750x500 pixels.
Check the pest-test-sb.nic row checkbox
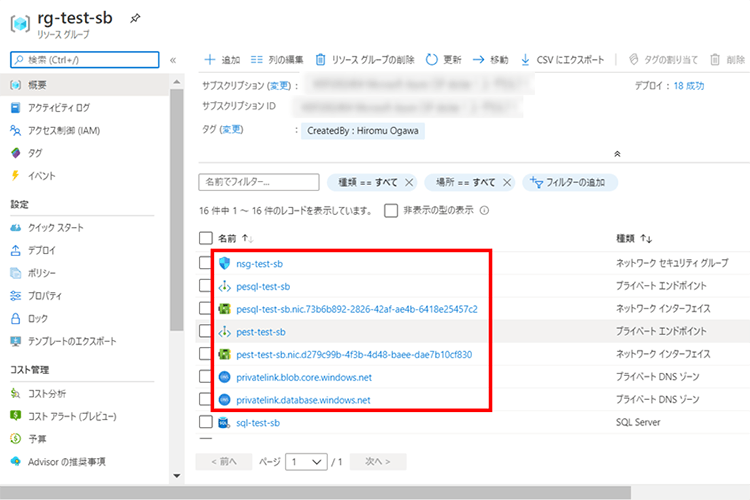pos(206,354)
